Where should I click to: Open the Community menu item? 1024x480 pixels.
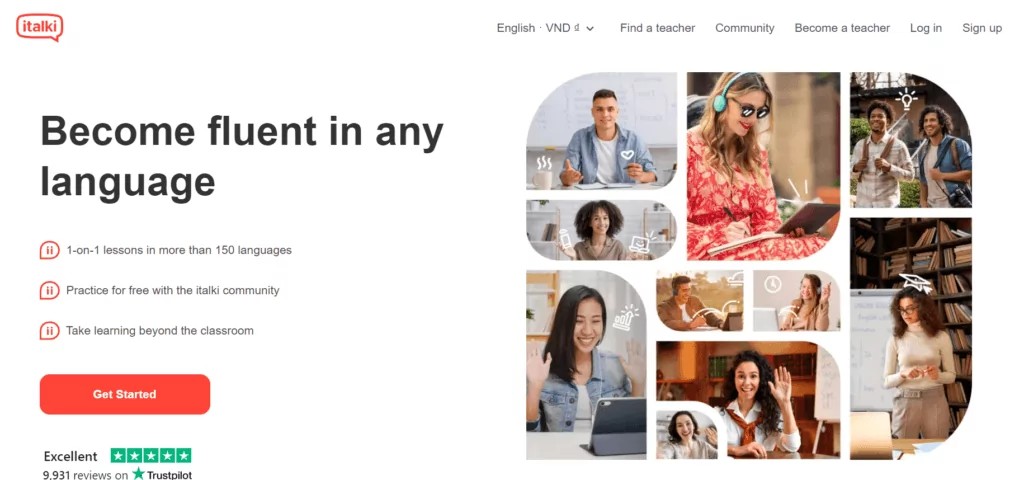click(x=744, y=28)
